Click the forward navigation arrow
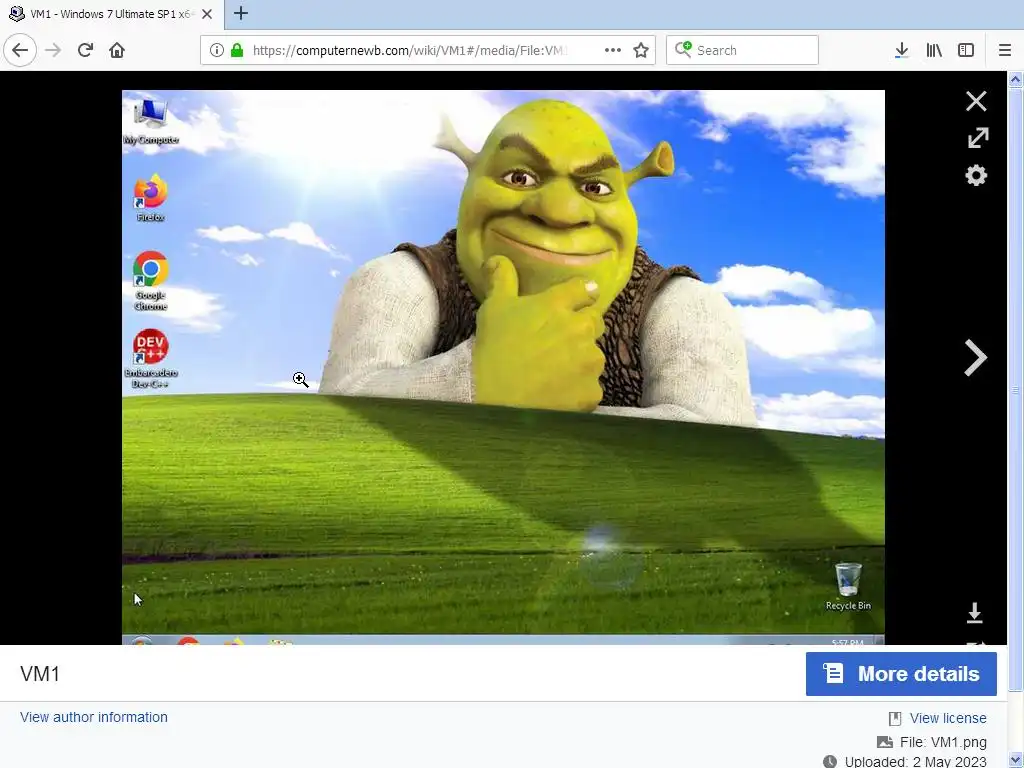Screen dimensions: 1024x768 tap(53, 50)
